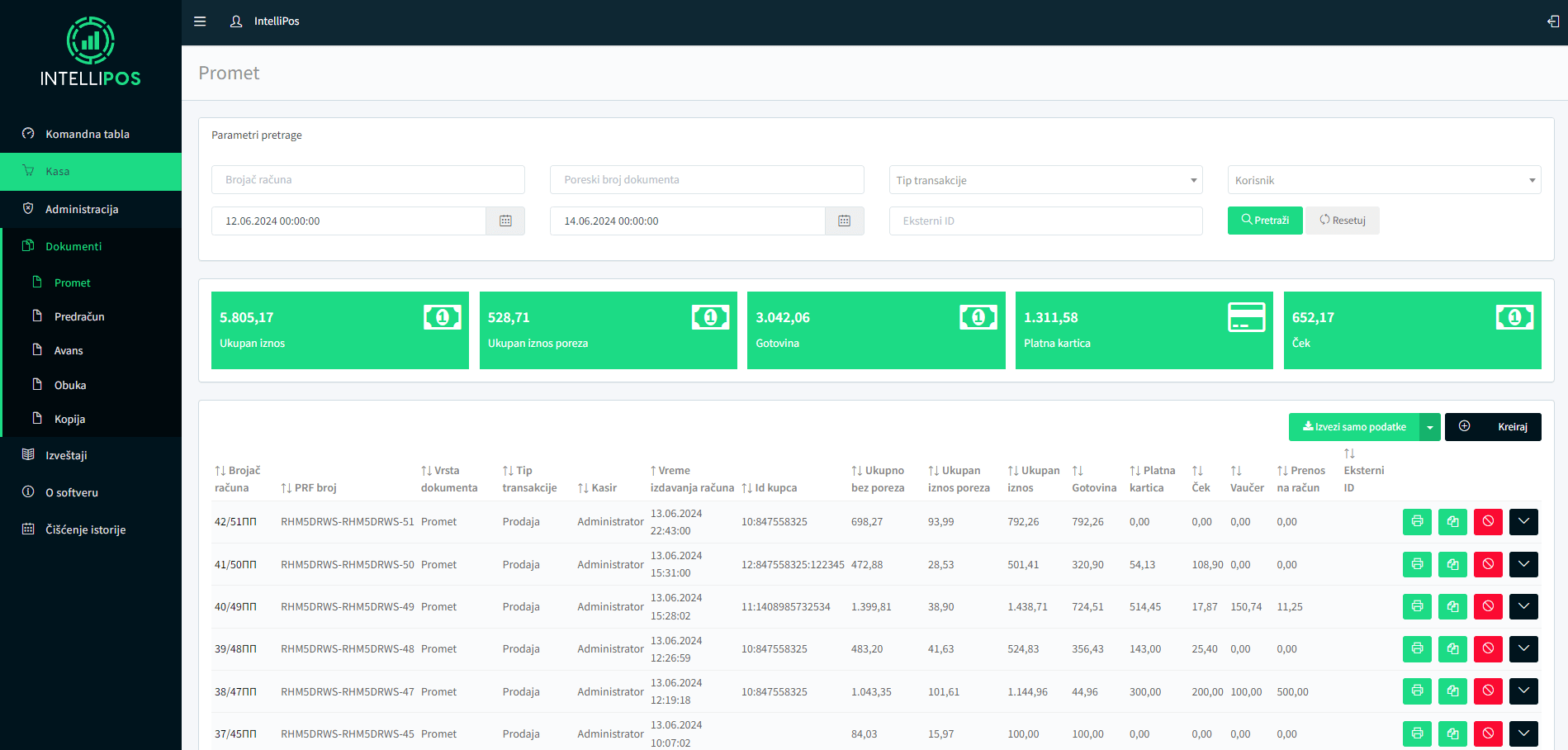Print receipt for invoice 42/51
Viewport: 1568px width, 750px height.
(1417, 522)
